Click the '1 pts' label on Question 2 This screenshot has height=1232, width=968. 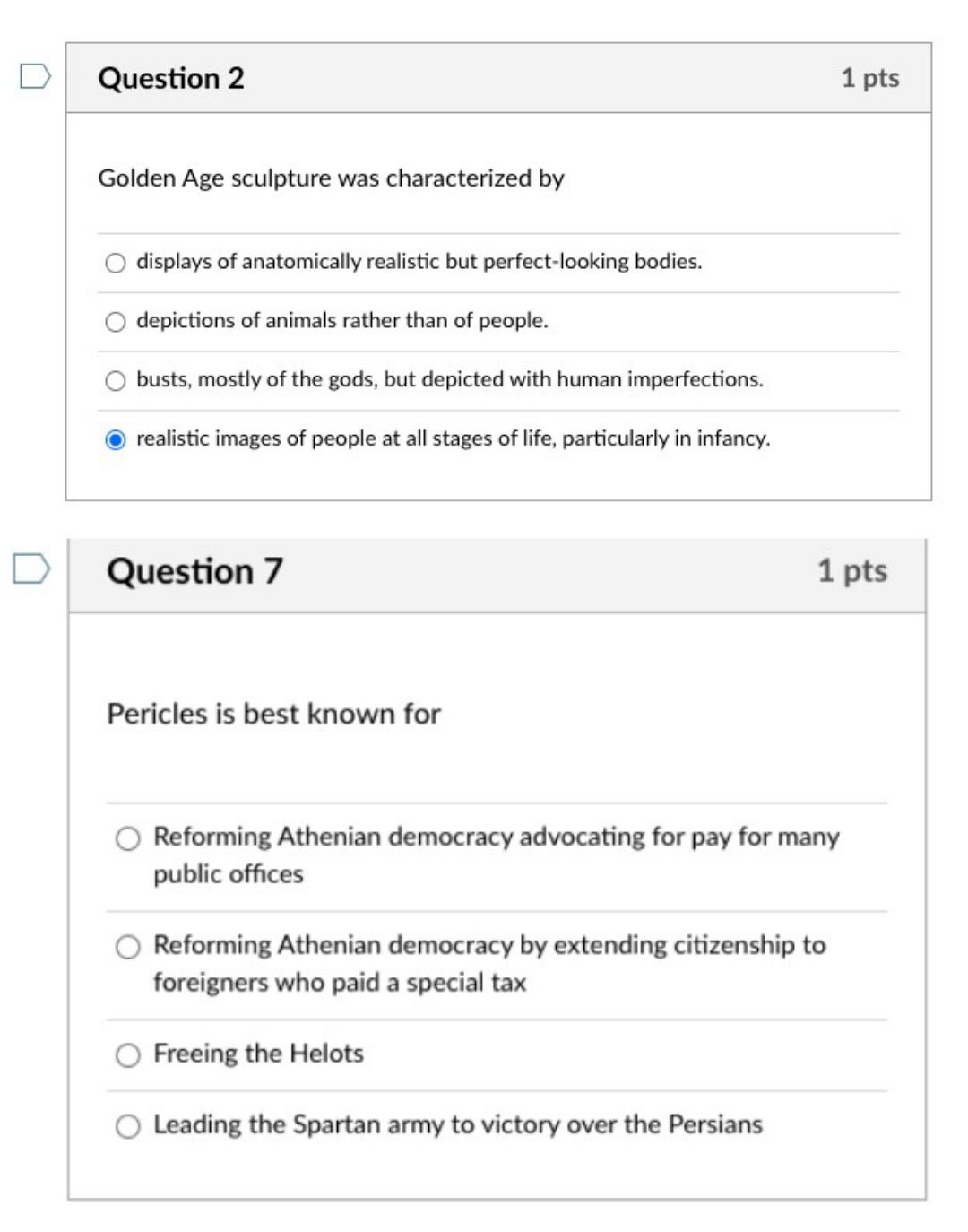click(x=868, y=80)
